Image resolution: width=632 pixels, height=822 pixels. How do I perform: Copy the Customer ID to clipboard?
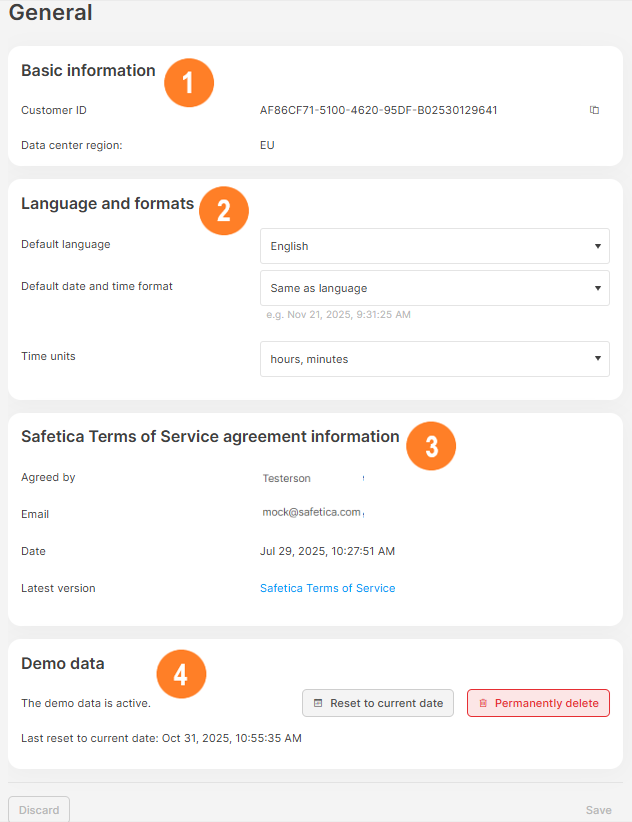[594, 110]
